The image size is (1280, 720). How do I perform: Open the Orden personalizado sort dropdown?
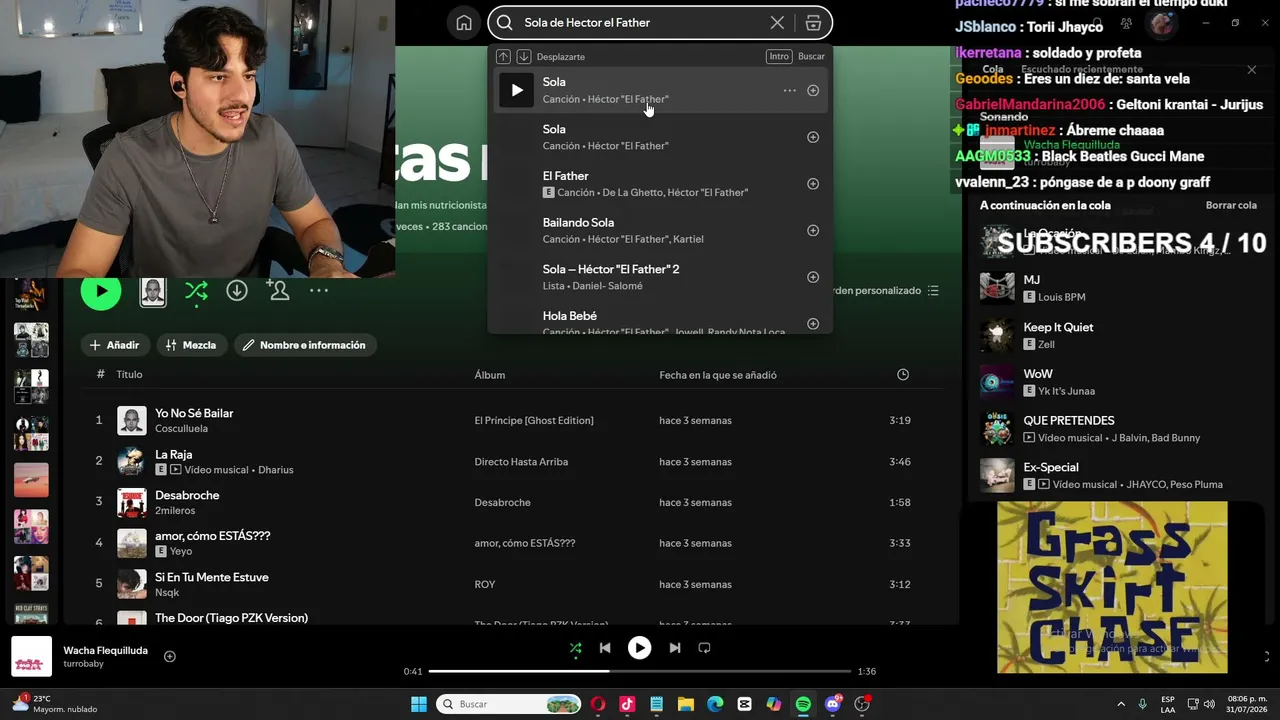pos(888,291)
